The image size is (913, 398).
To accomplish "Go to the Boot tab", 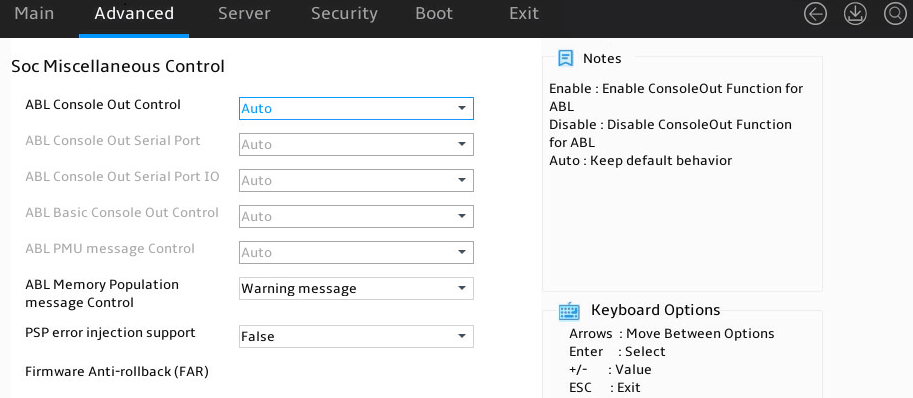I will coord(434,14).
